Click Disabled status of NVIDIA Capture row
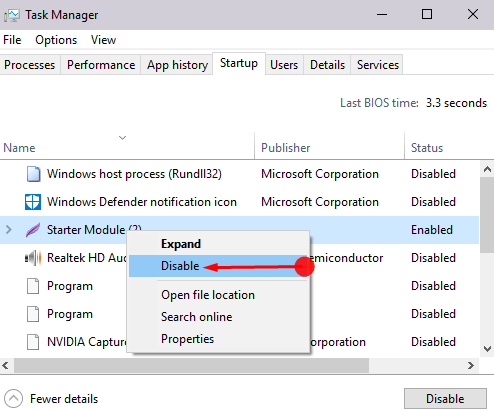The width and height of the screenshot is (494, 411). (433, 342)
